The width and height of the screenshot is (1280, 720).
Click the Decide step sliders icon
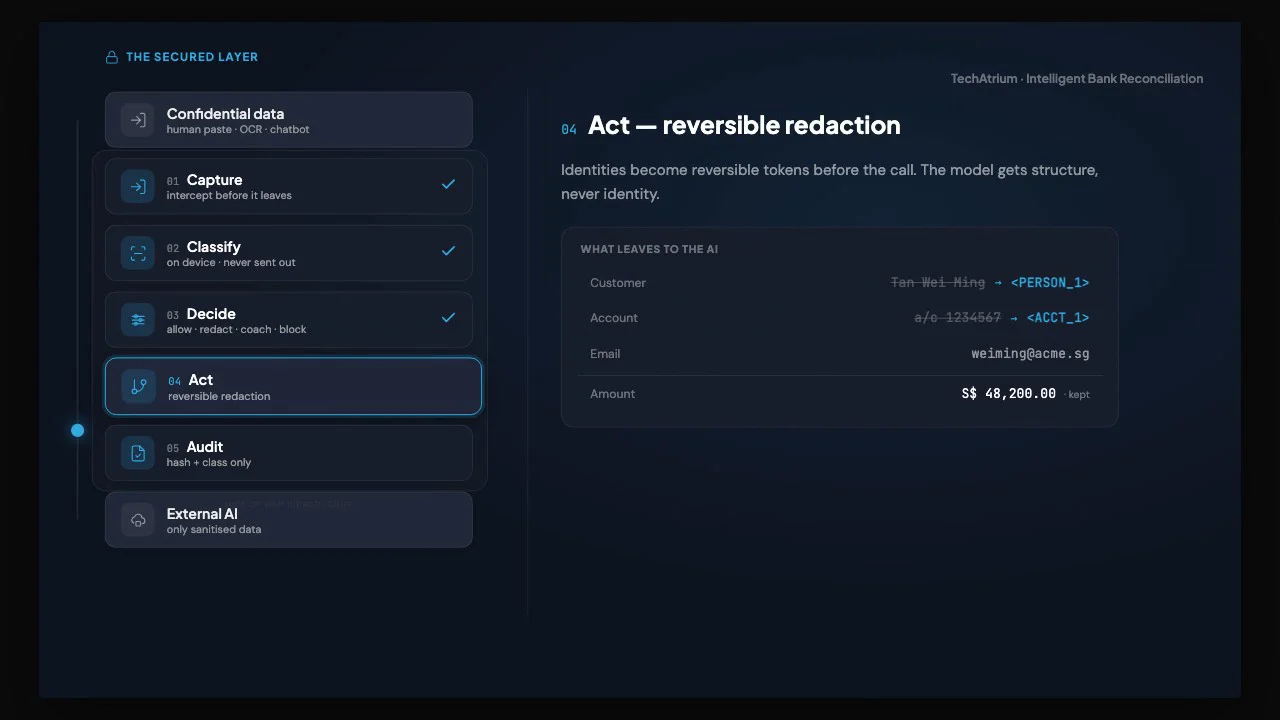pos(138,320)
